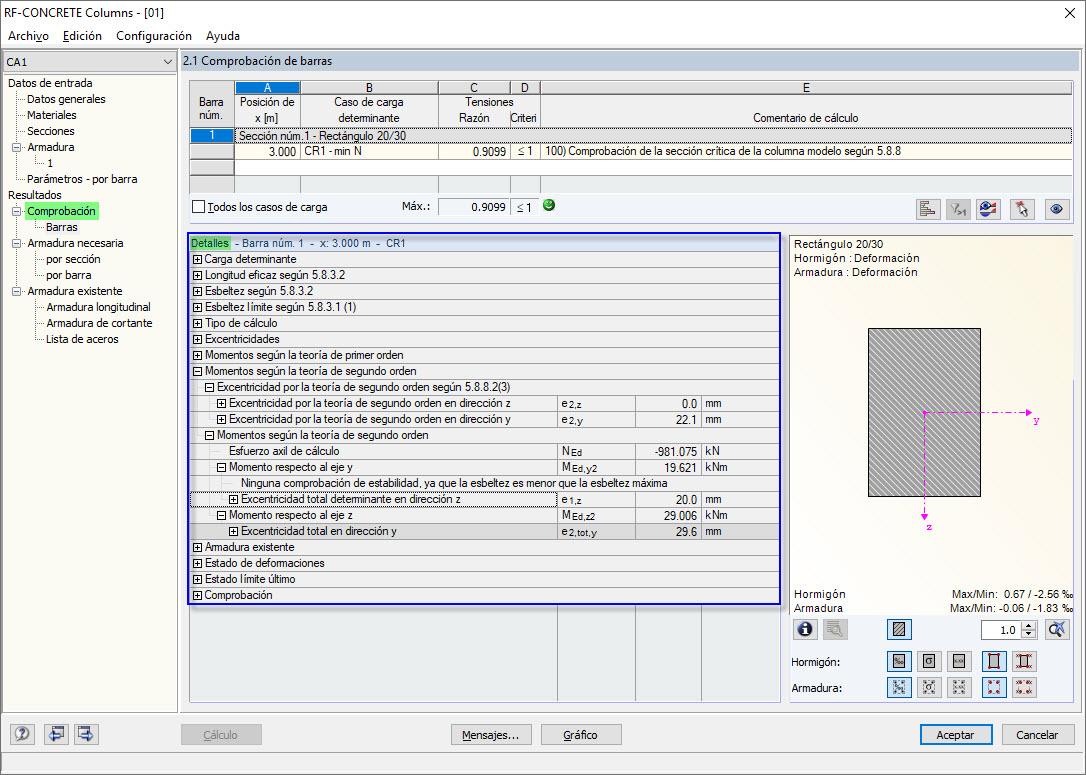This screenshot has height=775, width=1086.
Task: Click the Tensiones Razón value 0.9099 in the table row
Action: (x=474, y=151)
